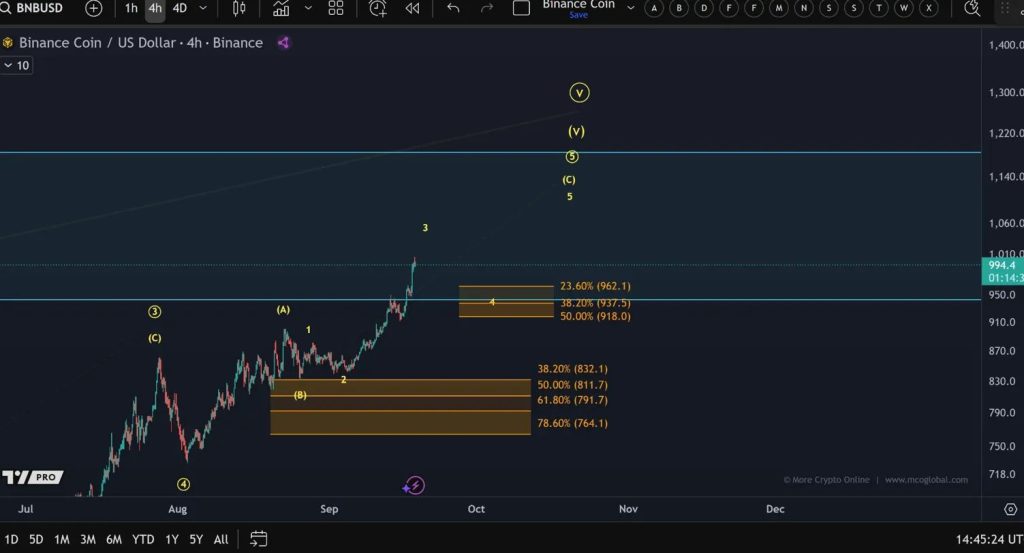This screenshot has width=1024, height=553.
Task: Create an alert with the clock icon
Action: click(377, 8)
